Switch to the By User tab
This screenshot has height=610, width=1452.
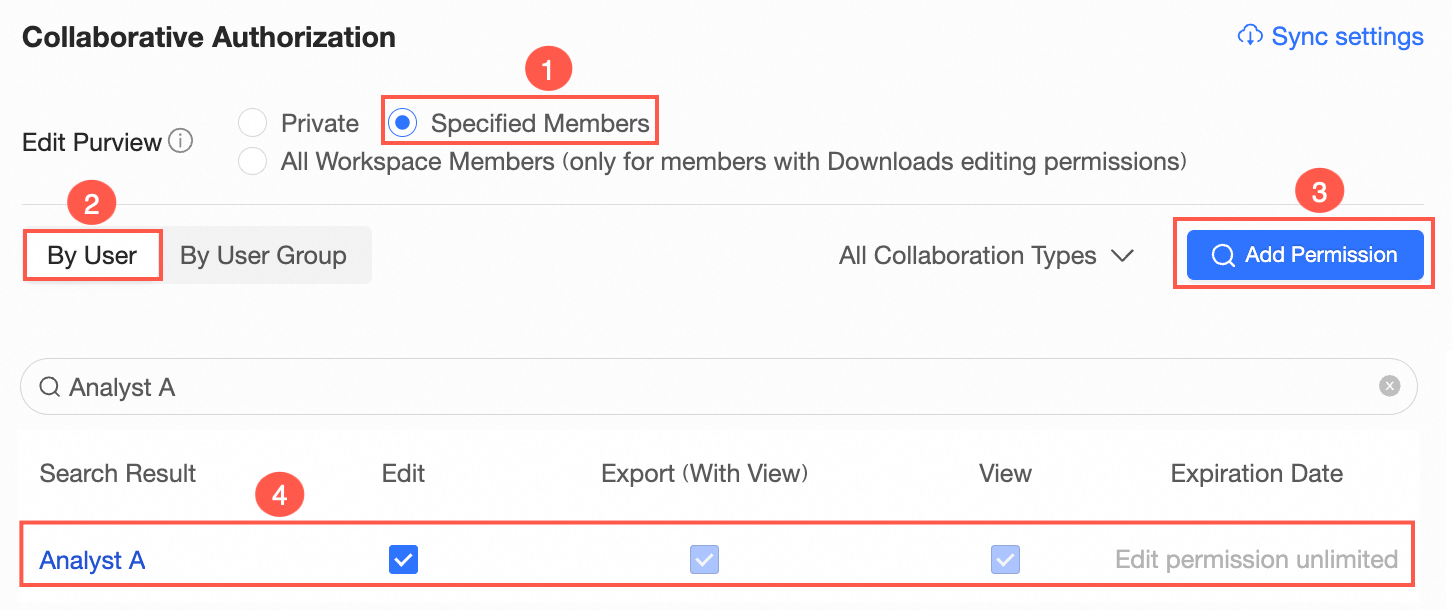[x=92, y=255]
